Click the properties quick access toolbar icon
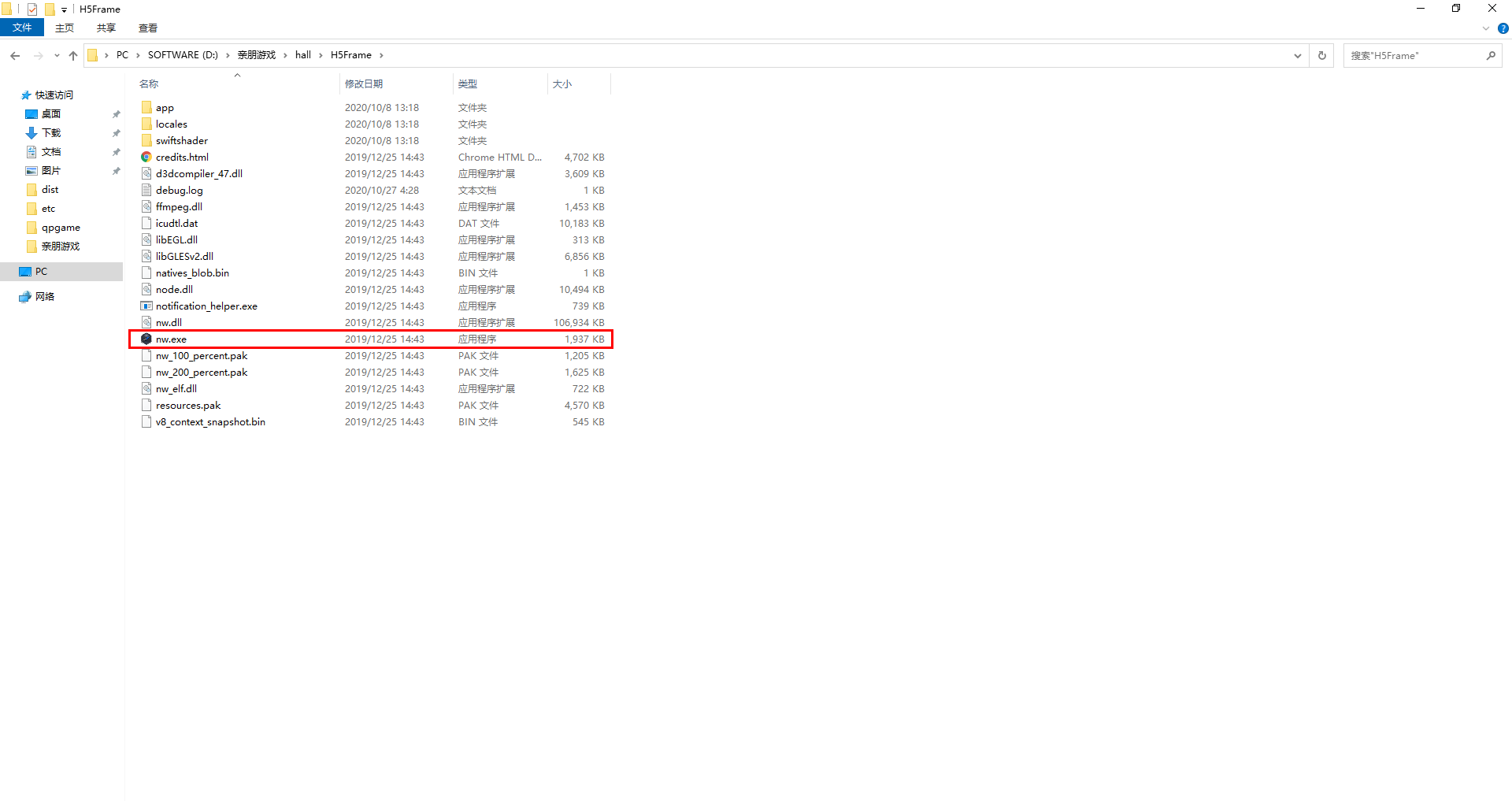Viewport: 1512px width, 801px height. (x=32, y=9)
